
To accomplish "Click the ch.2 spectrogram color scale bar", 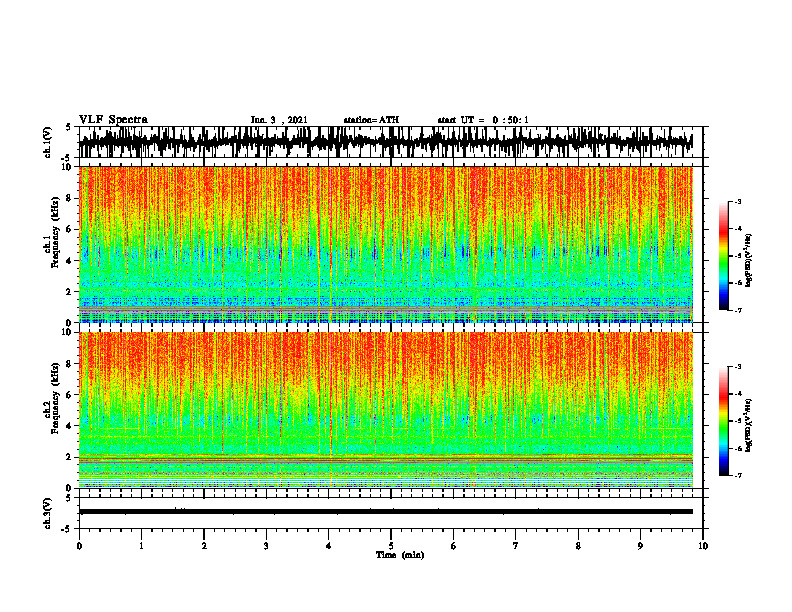I will click(724, 421).
